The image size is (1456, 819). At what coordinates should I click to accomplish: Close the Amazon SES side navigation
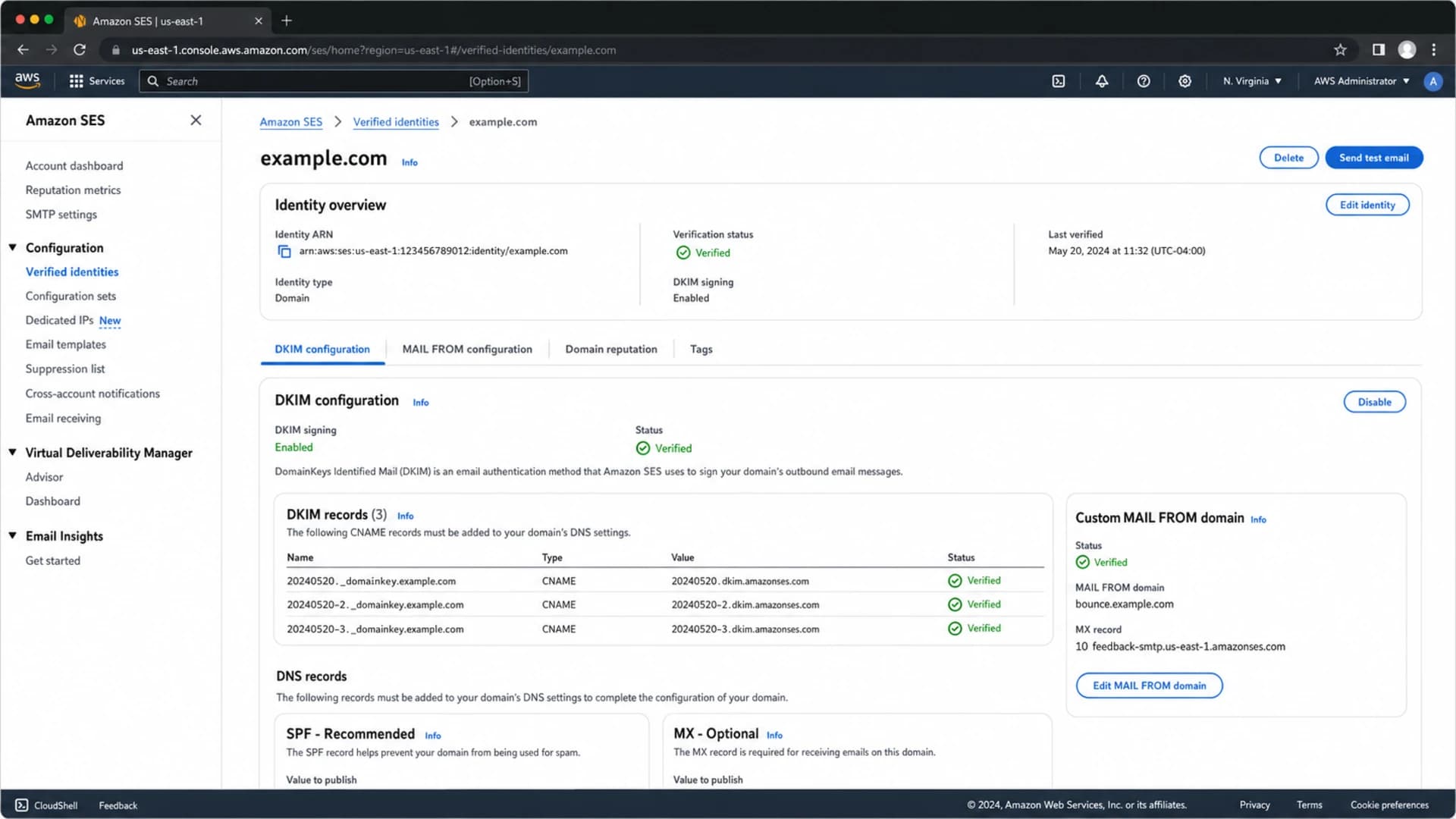(x=196, y=120)
